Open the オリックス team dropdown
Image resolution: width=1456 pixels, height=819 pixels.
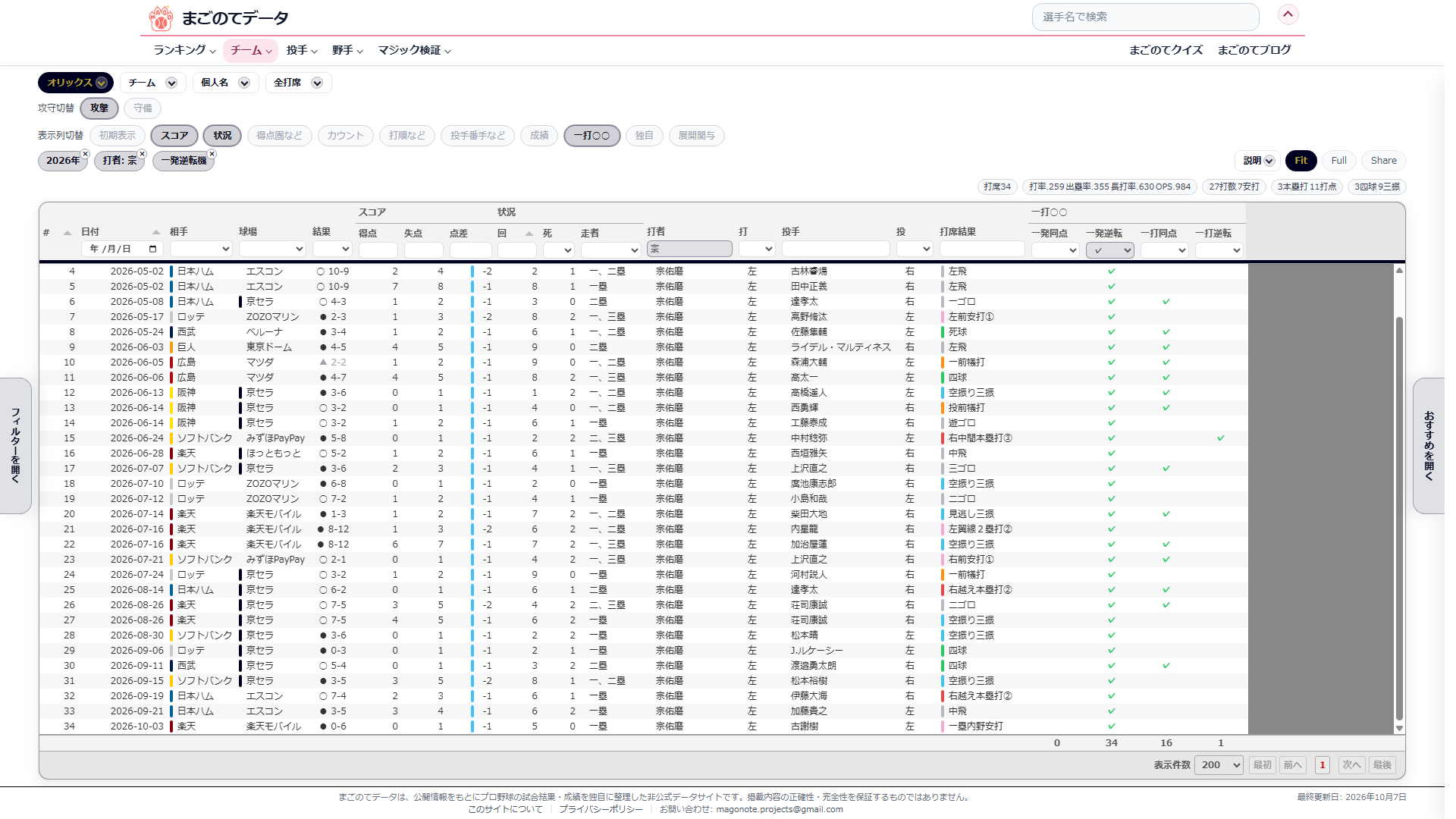click(76, 83)
